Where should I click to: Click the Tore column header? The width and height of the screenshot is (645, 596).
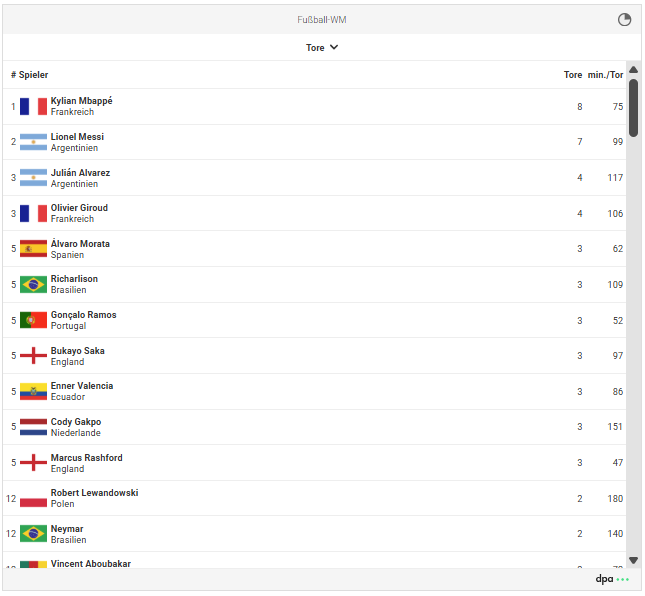pyautogui.click(x=573, y=75)
